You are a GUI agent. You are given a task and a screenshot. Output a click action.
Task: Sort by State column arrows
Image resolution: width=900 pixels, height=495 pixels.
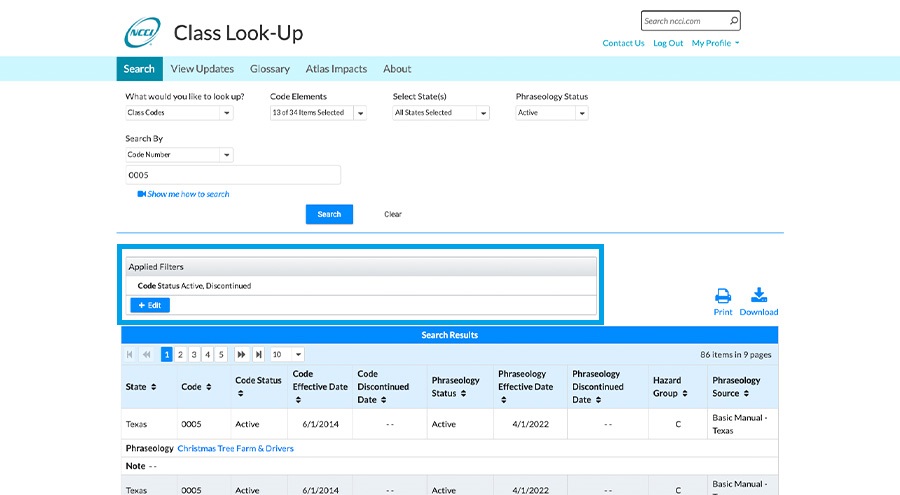click(154, 387)
